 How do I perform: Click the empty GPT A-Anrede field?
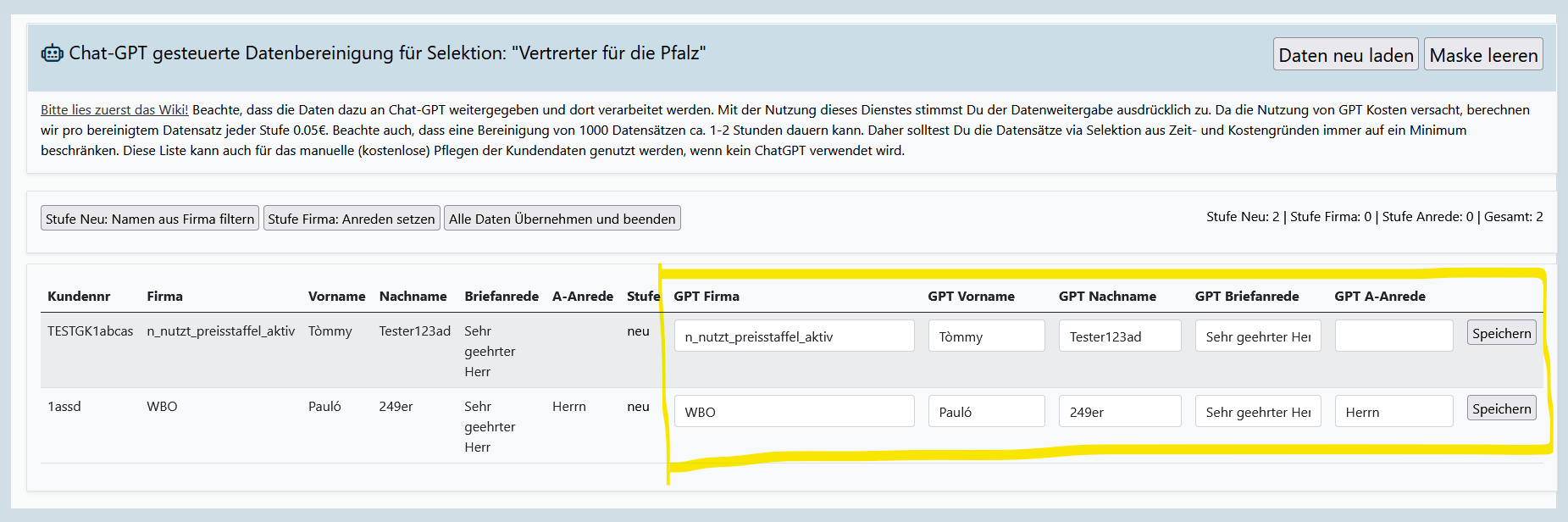point(1393,336)
